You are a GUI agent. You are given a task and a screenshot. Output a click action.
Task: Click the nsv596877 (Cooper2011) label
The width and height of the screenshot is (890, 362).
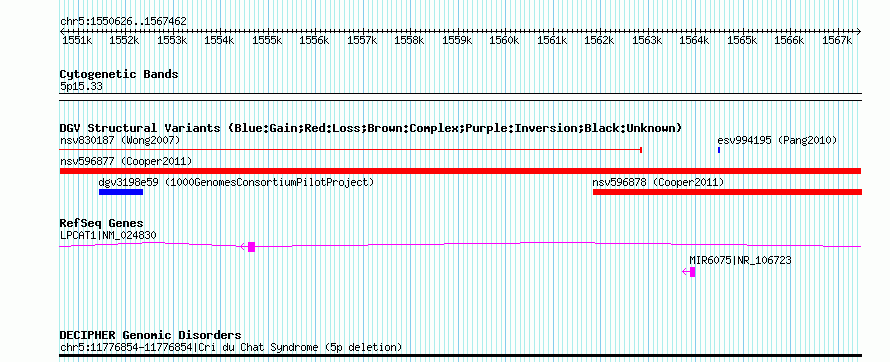(126, 162)
